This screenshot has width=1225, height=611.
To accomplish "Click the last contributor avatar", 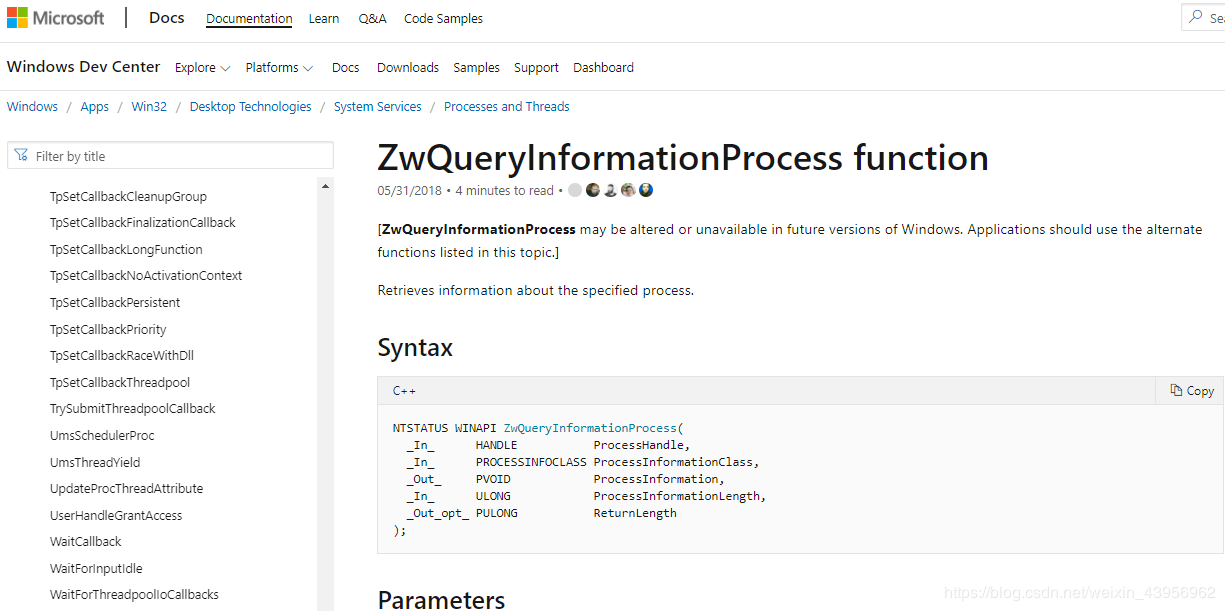I will (x=646, y=190).
